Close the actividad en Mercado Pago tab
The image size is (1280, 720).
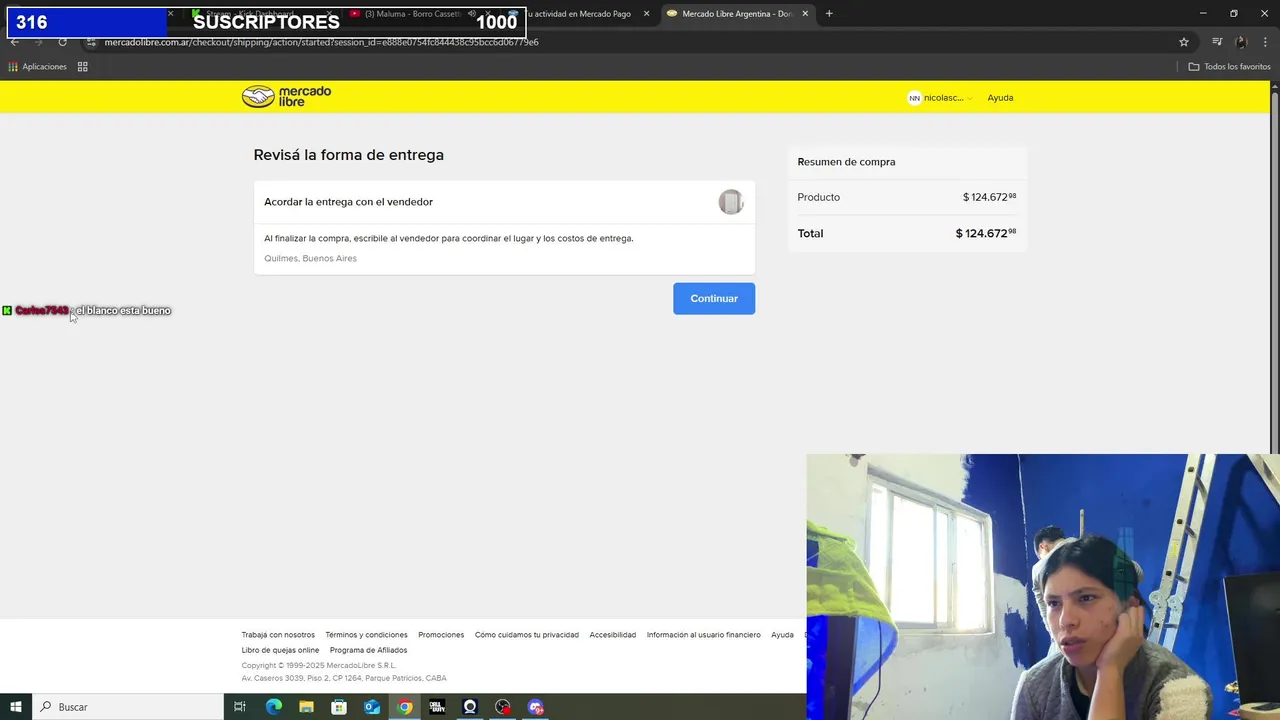646,14
